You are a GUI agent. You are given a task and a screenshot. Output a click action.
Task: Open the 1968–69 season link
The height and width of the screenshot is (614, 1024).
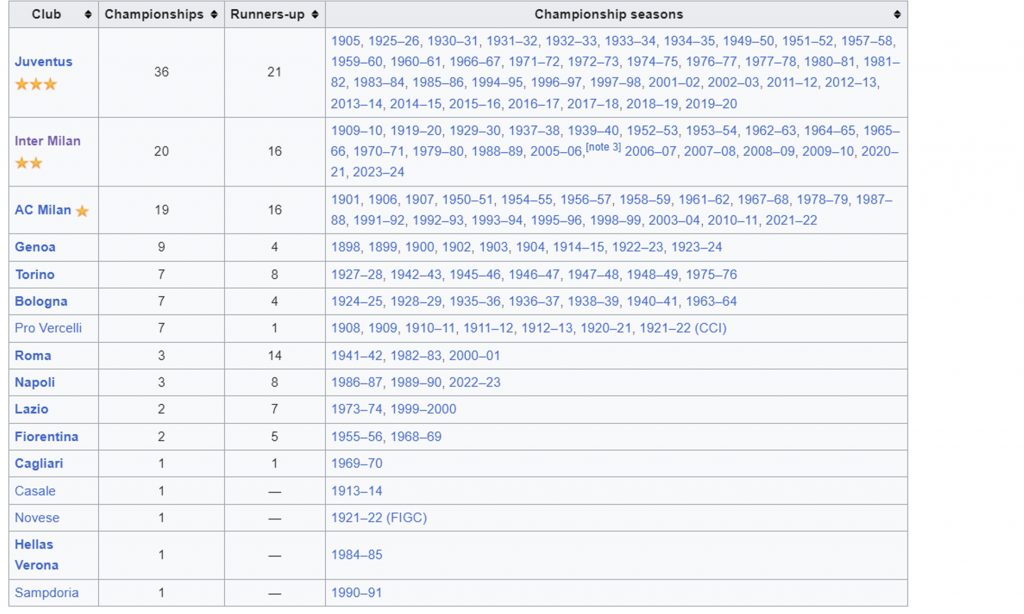(x=416, y=436)
